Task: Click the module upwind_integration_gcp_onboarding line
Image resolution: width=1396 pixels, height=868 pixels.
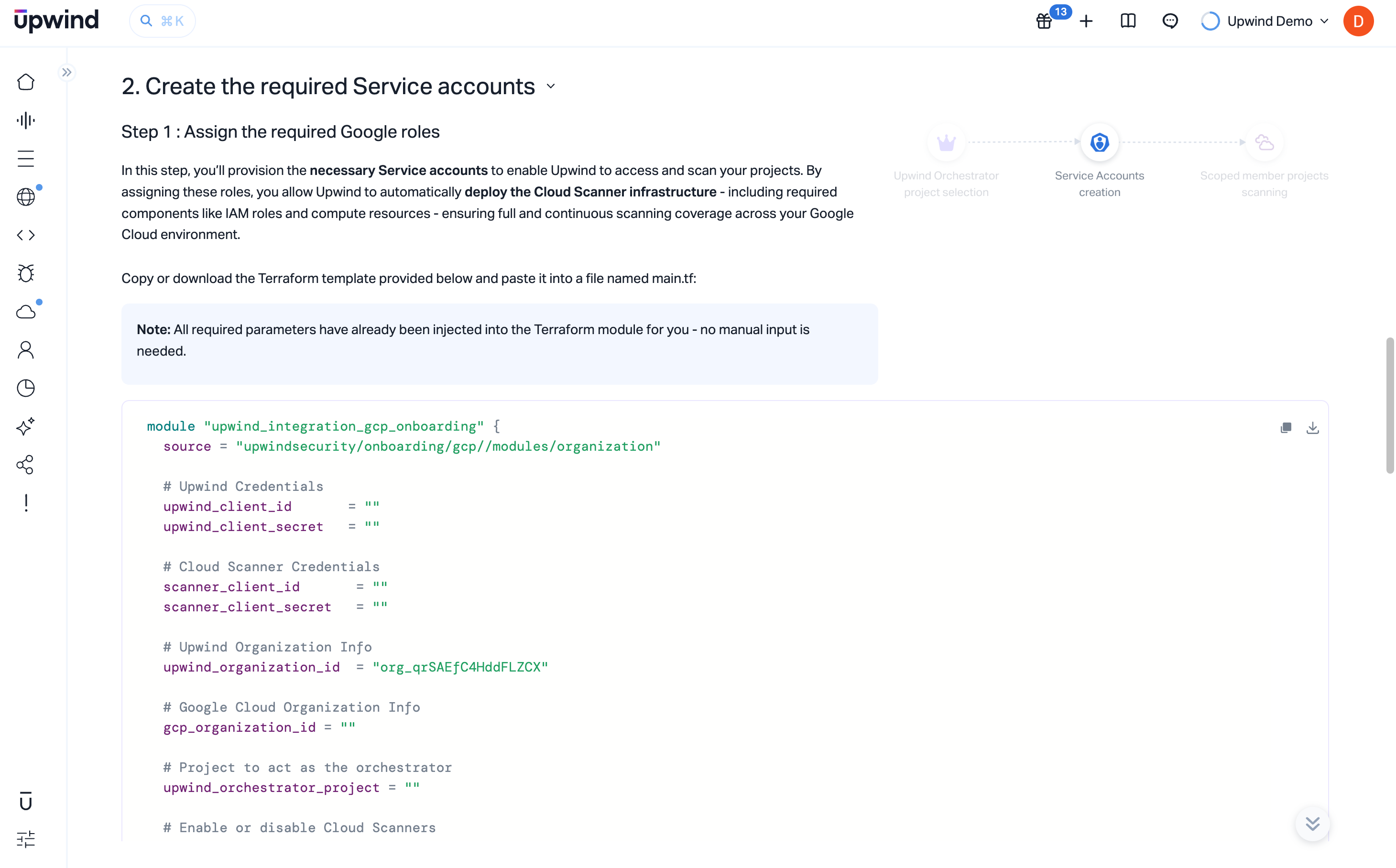Action: (x=323, y=426)
